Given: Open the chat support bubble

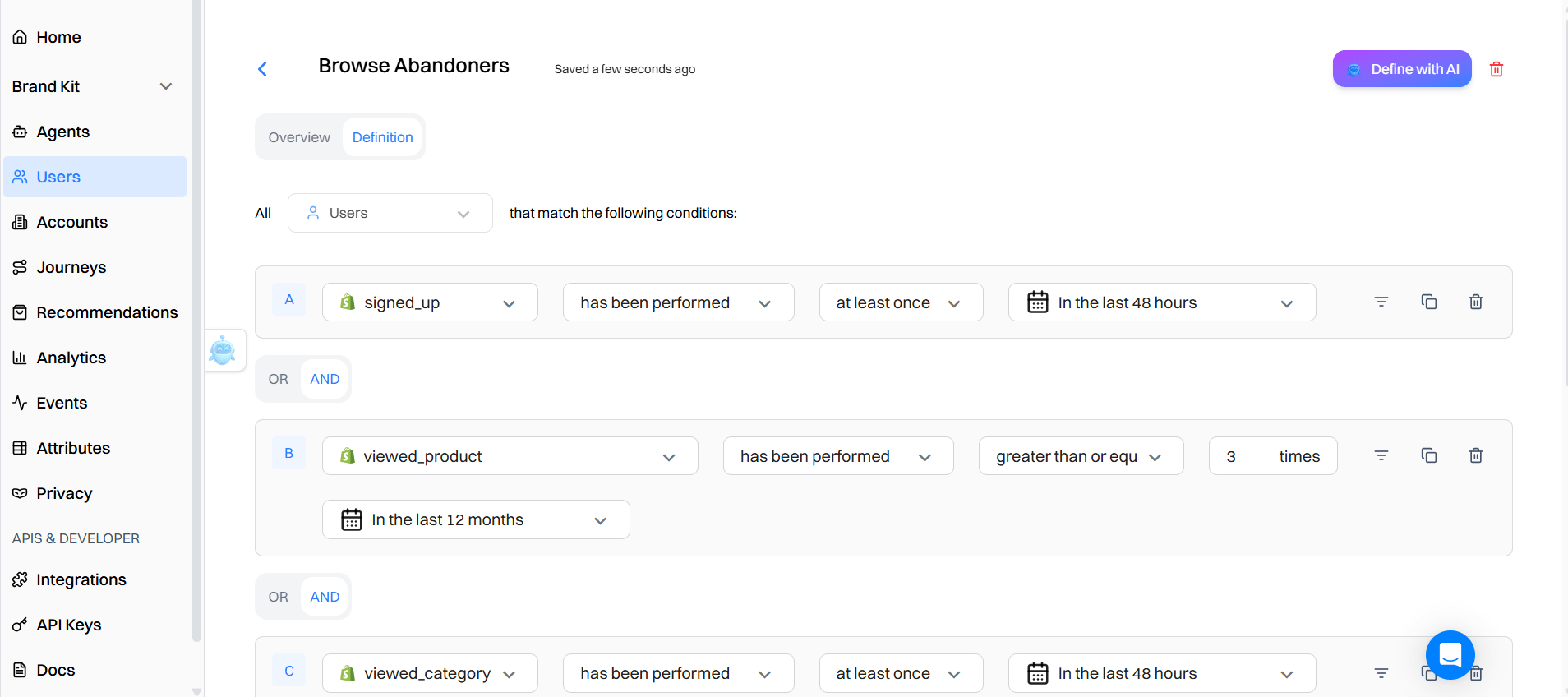Looking at the screenshot, I should point(1450,655).
